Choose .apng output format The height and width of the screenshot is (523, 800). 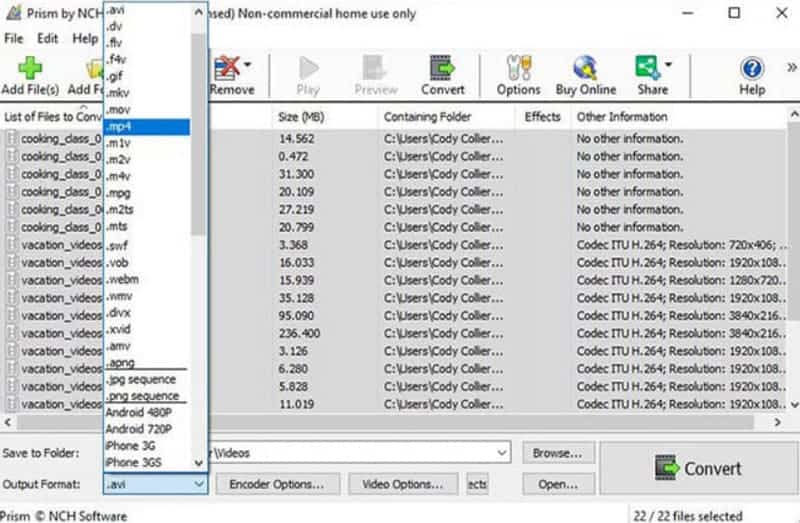147,363
